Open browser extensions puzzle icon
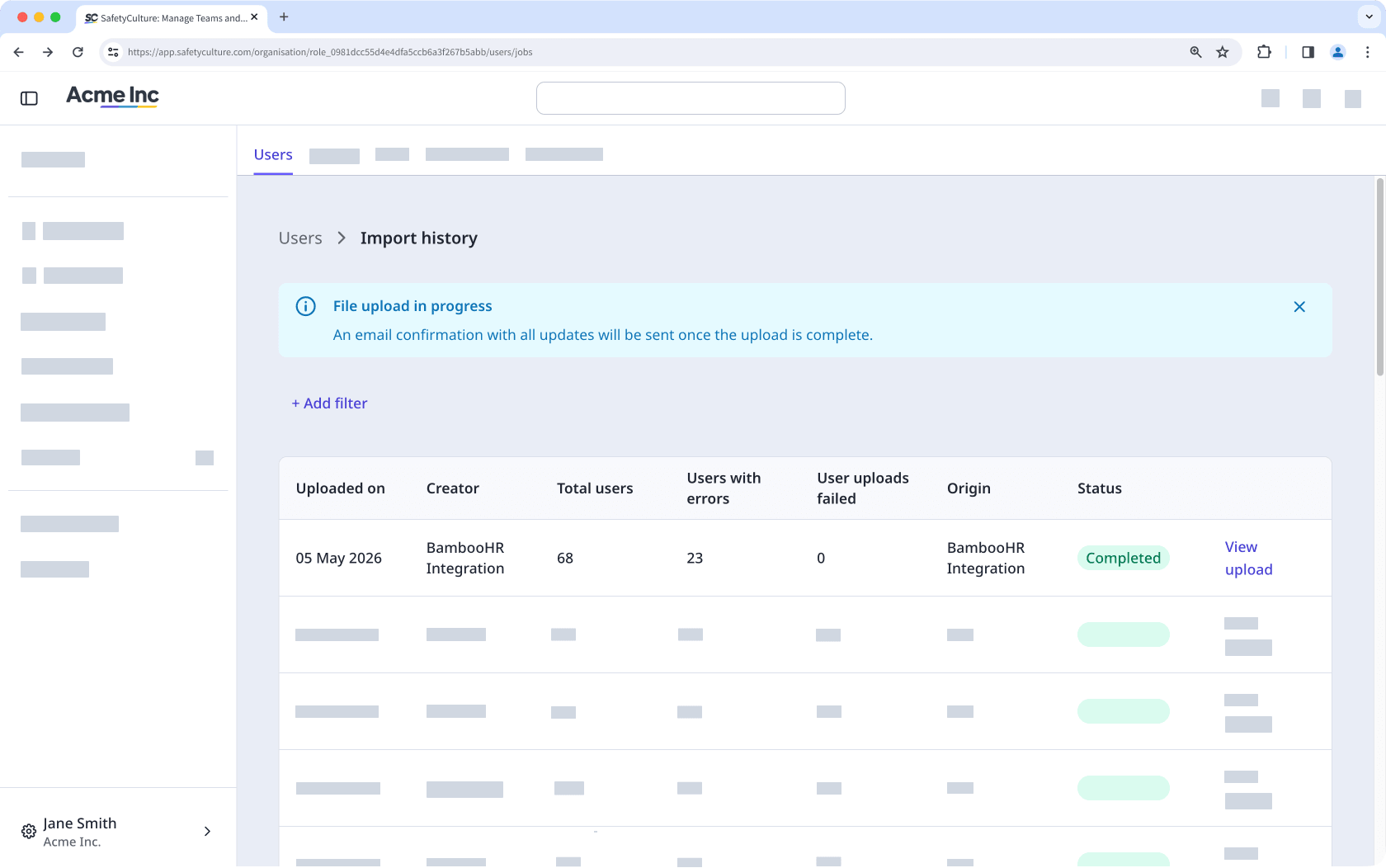 [x=1264, y=52]
